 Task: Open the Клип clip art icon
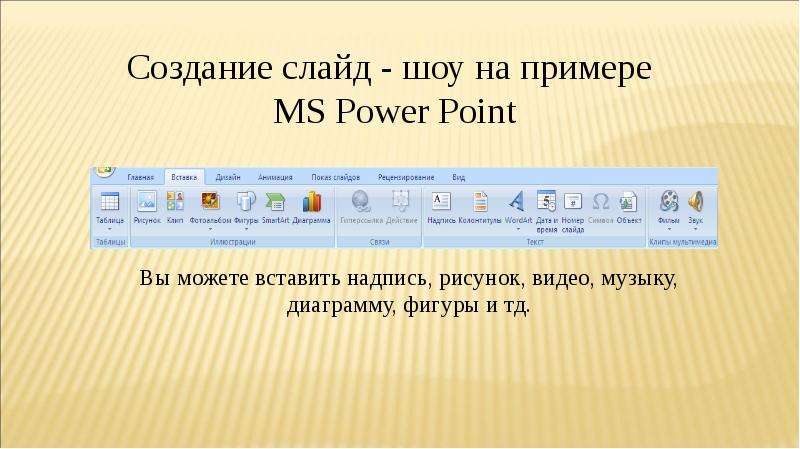coord(175,207)
